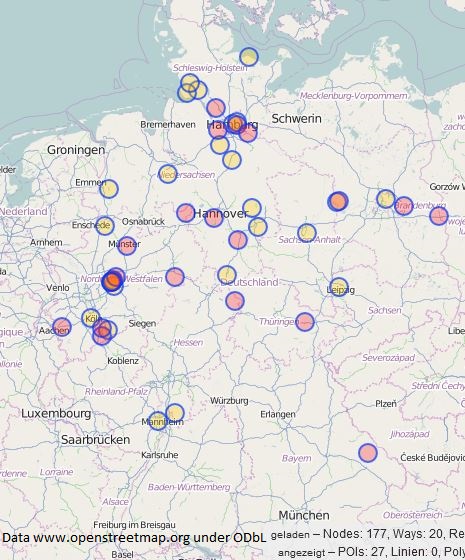The width and height of the screenshot is (465, 560).
Task: Select the yellow marker near Emmen
Action: pos(109,189)
